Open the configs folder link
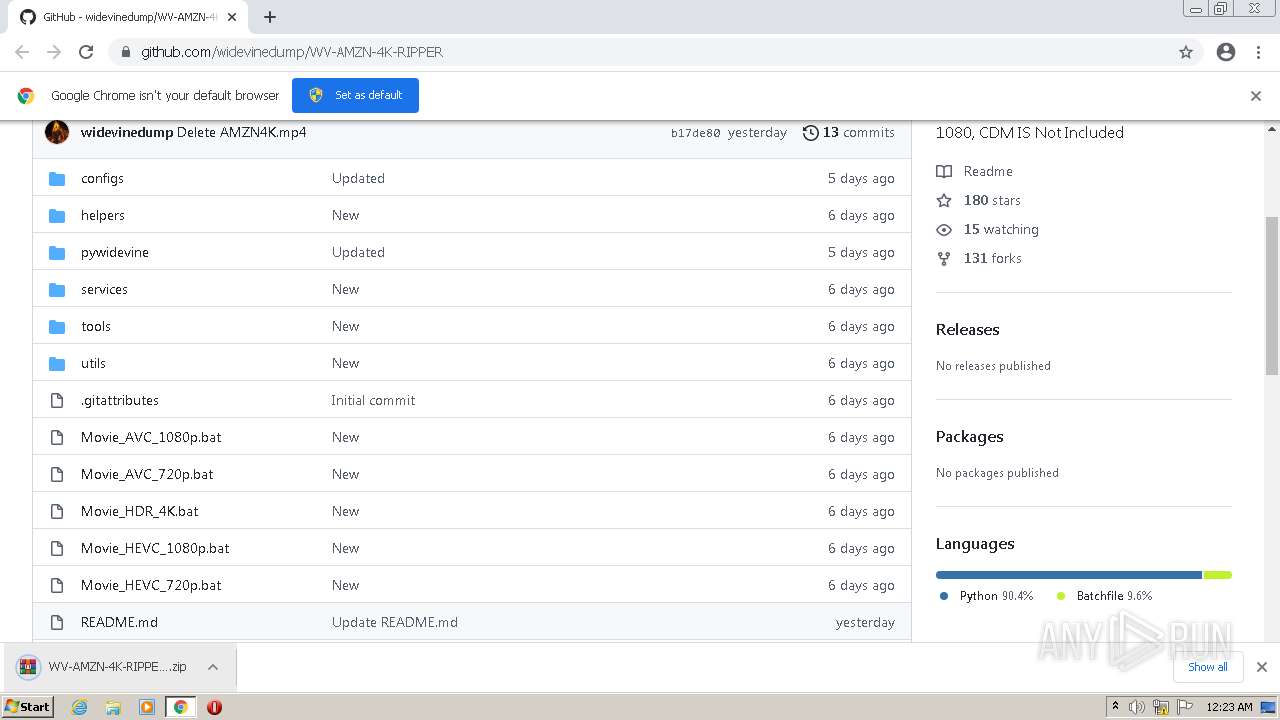 (102, 178)
